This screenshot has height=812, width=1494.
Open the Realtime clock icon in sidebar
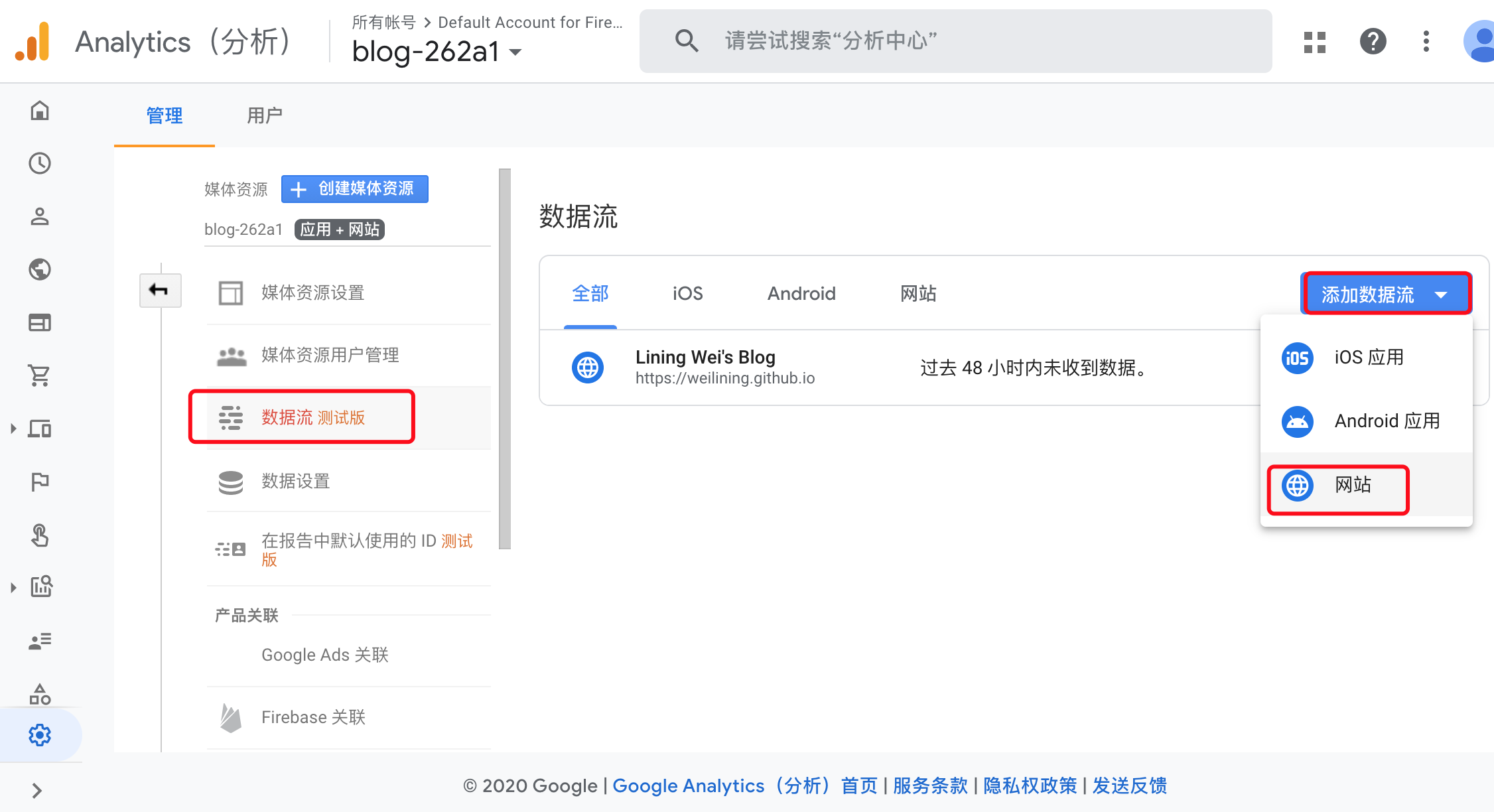pyautogui.click(x=40, y=163)
